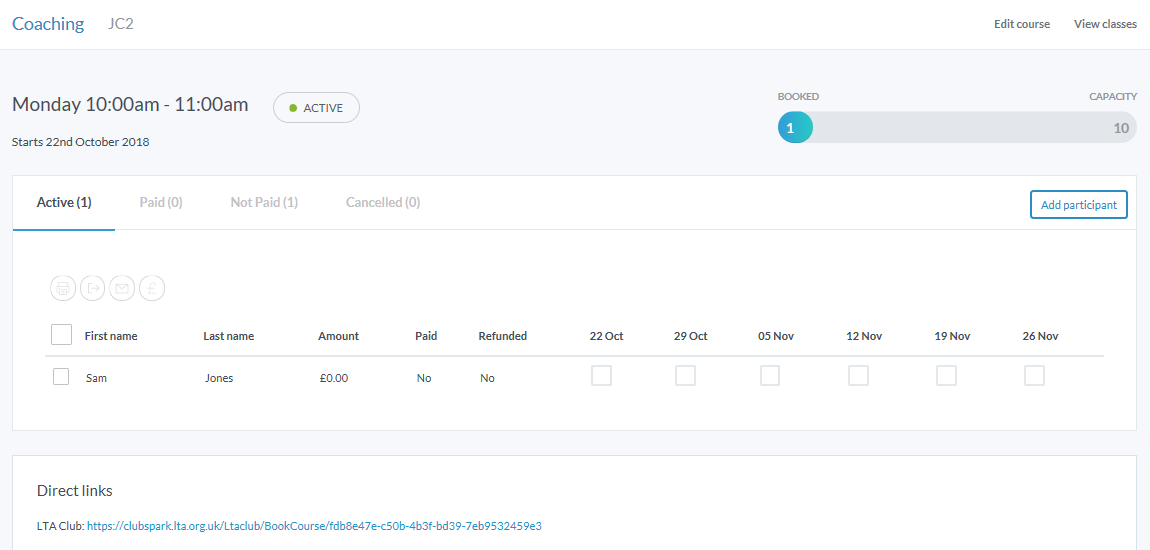Click the pound payment icon

pyautogui.click(x=152, y=288)
